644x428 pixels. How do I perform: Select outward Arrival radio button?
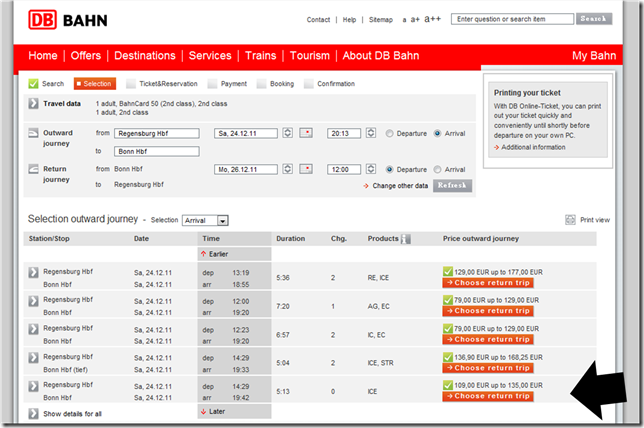pyautogui.click(x=437, y=133)
